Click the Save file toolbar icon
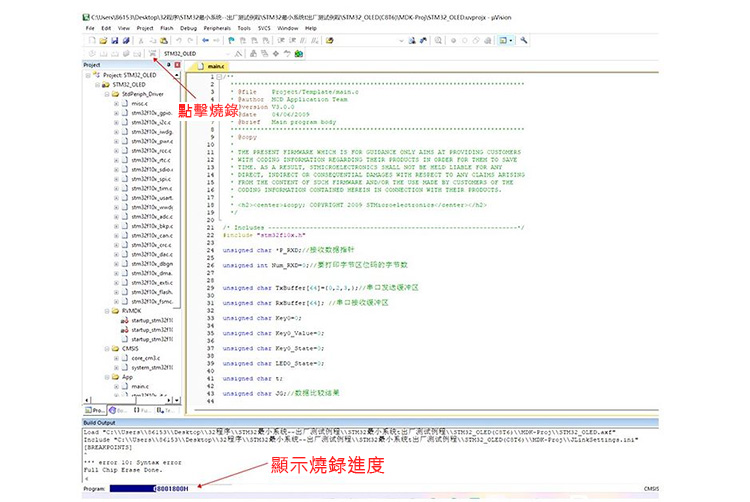The width and height of the screenshot is (750, 502). point(114,41)
